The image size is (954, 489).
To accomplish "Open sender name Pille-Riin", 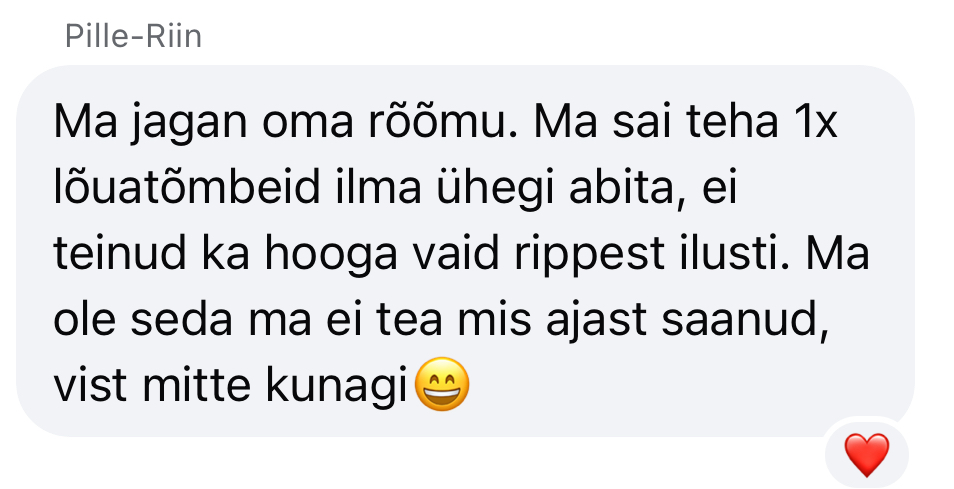I will tap(133, 36).
